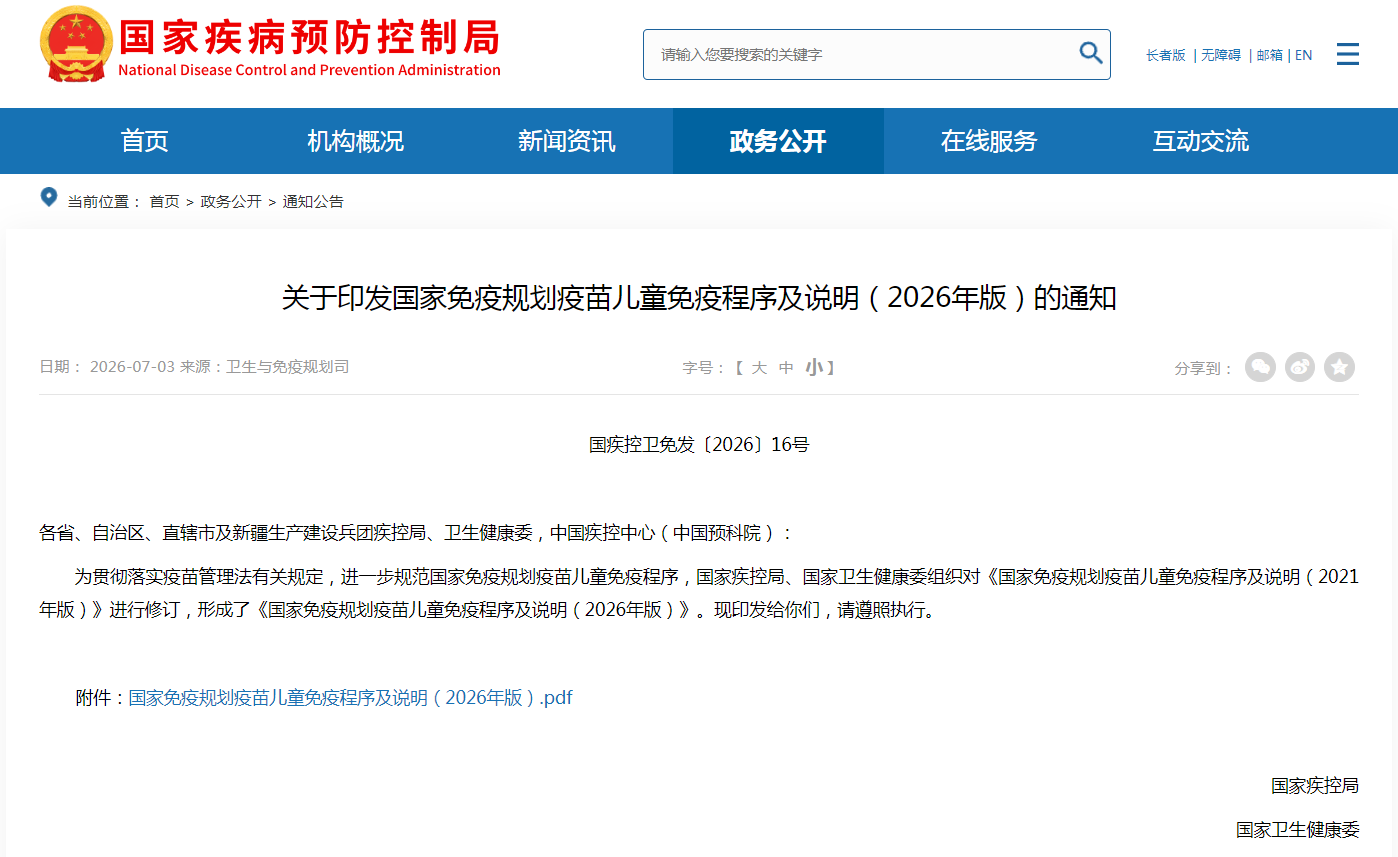Share to Weibo icon
Viewport: 1398px width, 857px height.
pos(1300,367)
